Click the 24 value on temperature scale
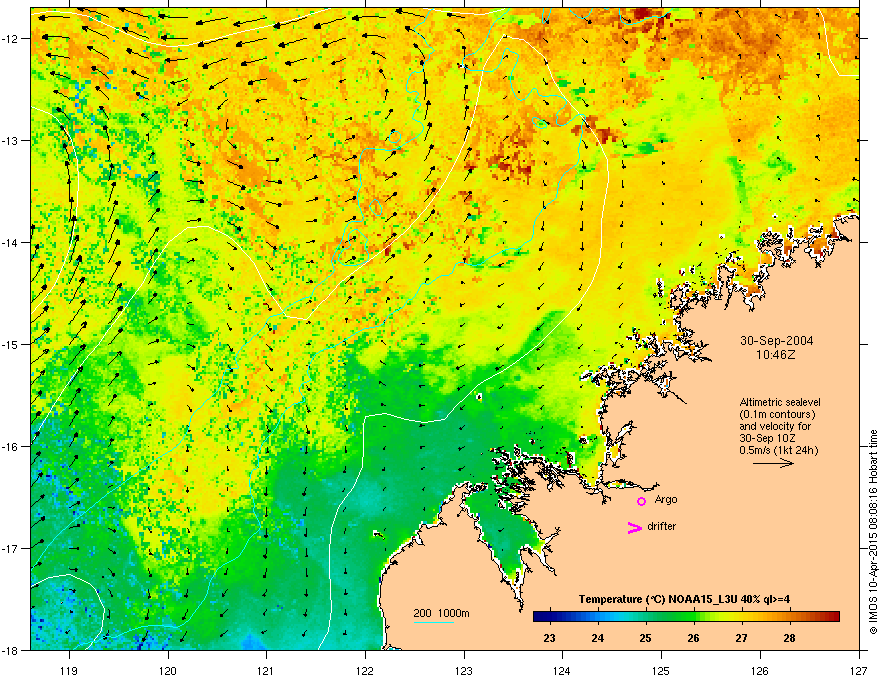 (x=598, y=638)
